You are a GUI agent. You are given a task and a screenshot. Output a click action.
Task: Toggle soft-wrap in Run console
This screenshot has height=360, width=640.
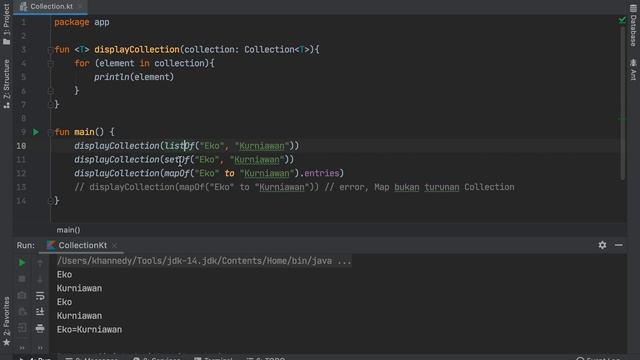40,296
